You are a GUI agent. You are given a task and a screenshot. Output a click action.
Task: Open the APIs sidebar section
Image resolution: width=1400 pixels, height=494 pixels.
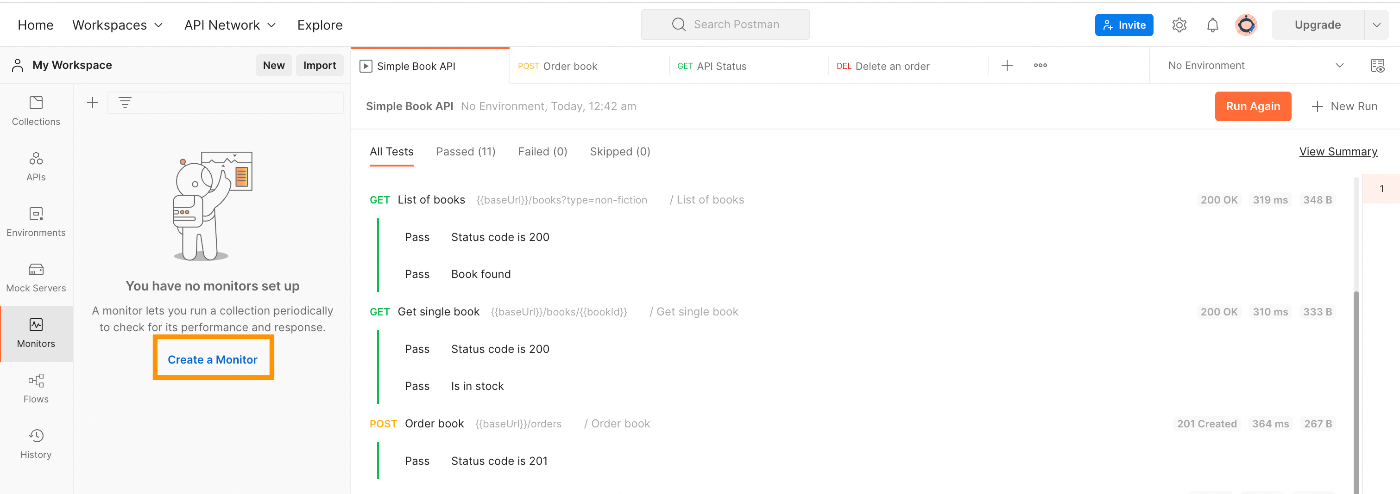(36, 166)
